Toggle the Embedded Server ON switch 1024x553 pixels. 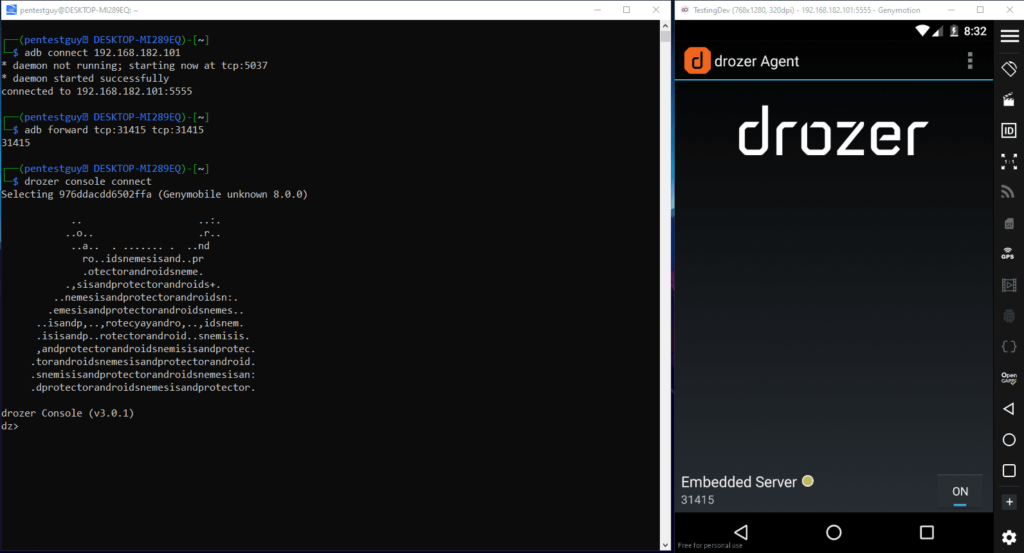(x=960, y=492)
